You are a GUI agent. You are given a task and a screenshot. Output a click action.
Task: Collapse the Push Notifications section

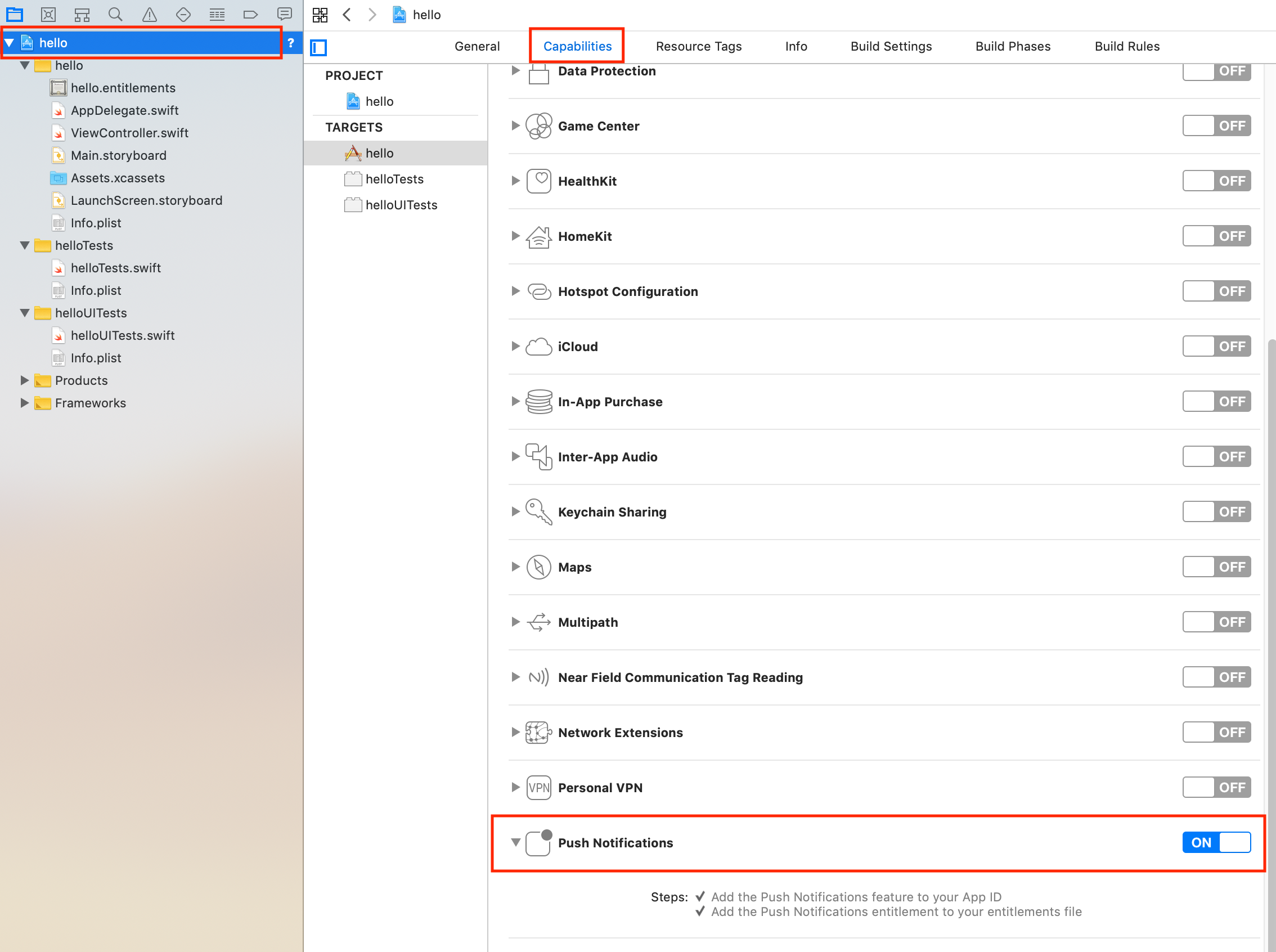point(515,842)
